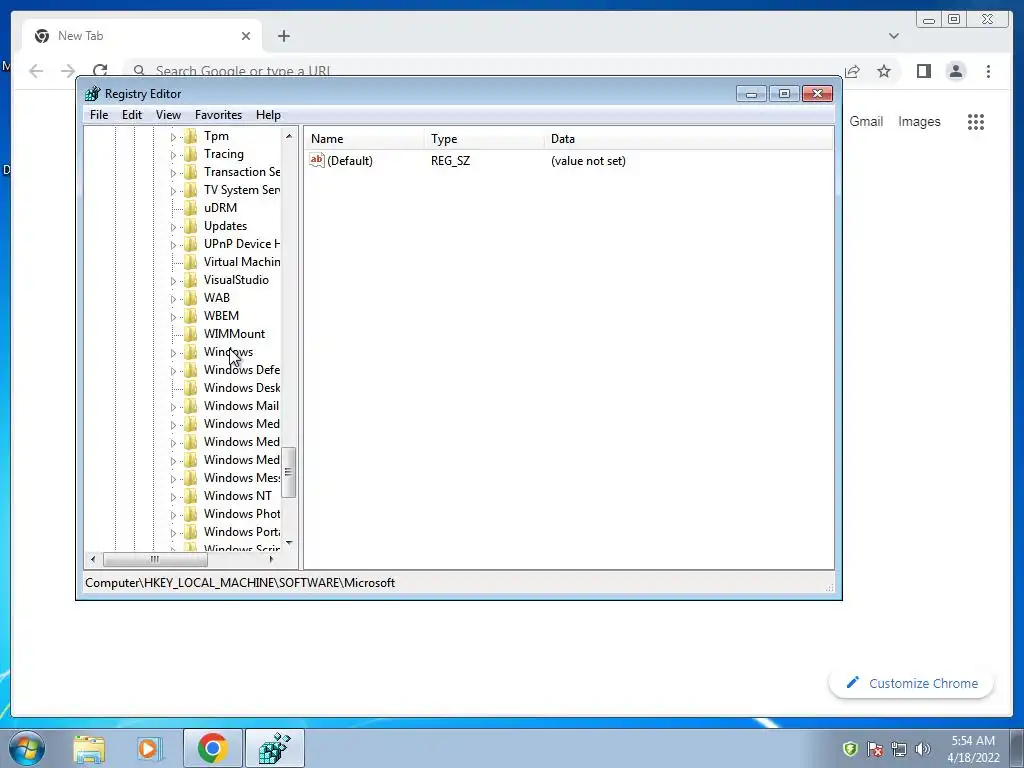
Task: Sort values by the Type column header
Action: [484, 138]
